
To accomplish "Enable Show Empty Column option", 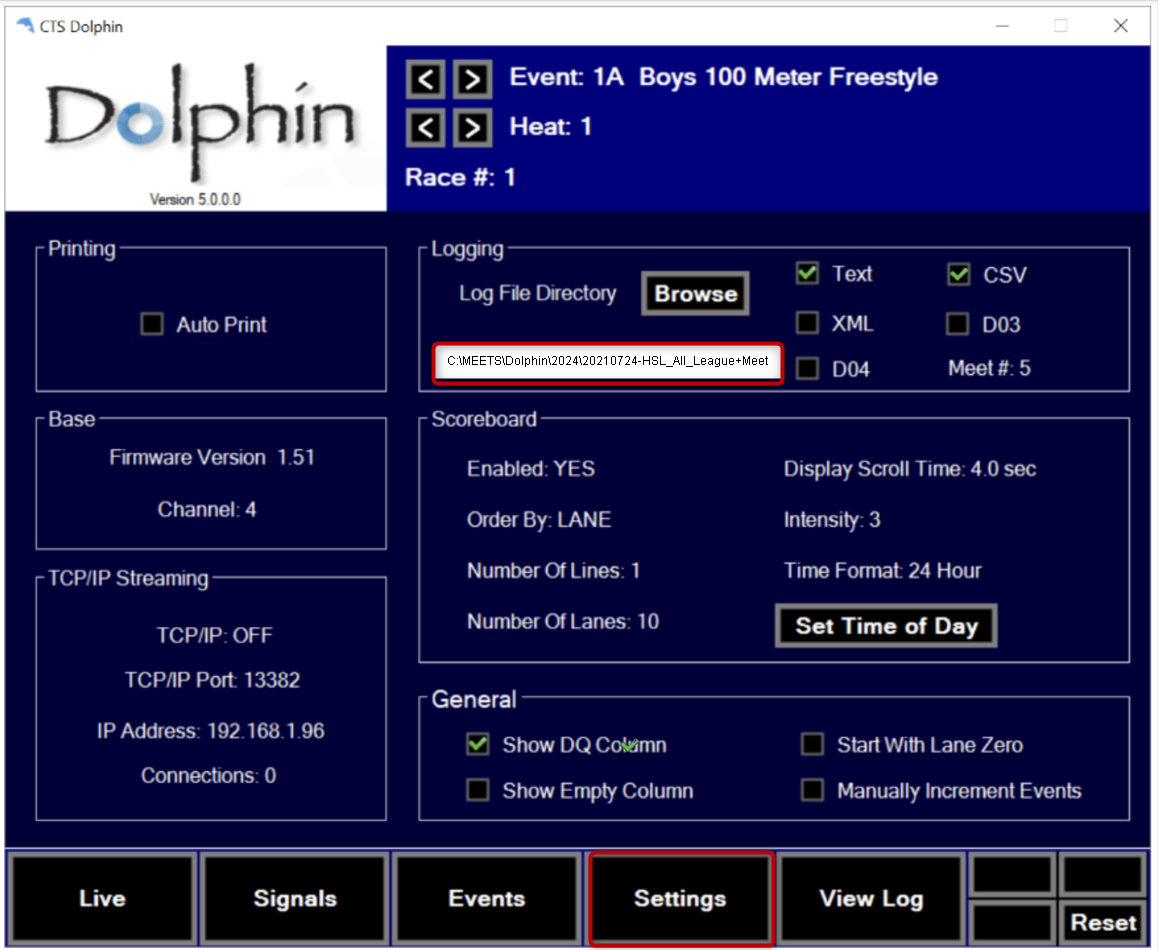I will click(x=478, y=790).
